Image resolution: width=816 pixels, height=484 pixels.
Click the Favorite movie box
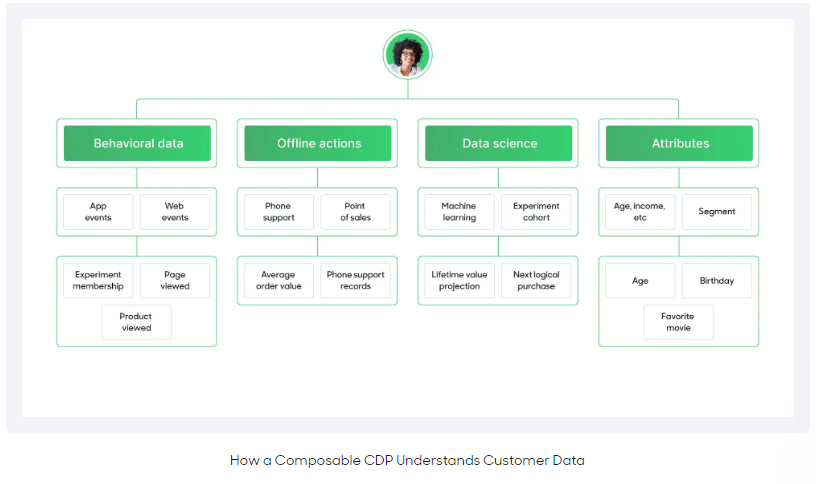pyautogui.click(x=678, y=322)
